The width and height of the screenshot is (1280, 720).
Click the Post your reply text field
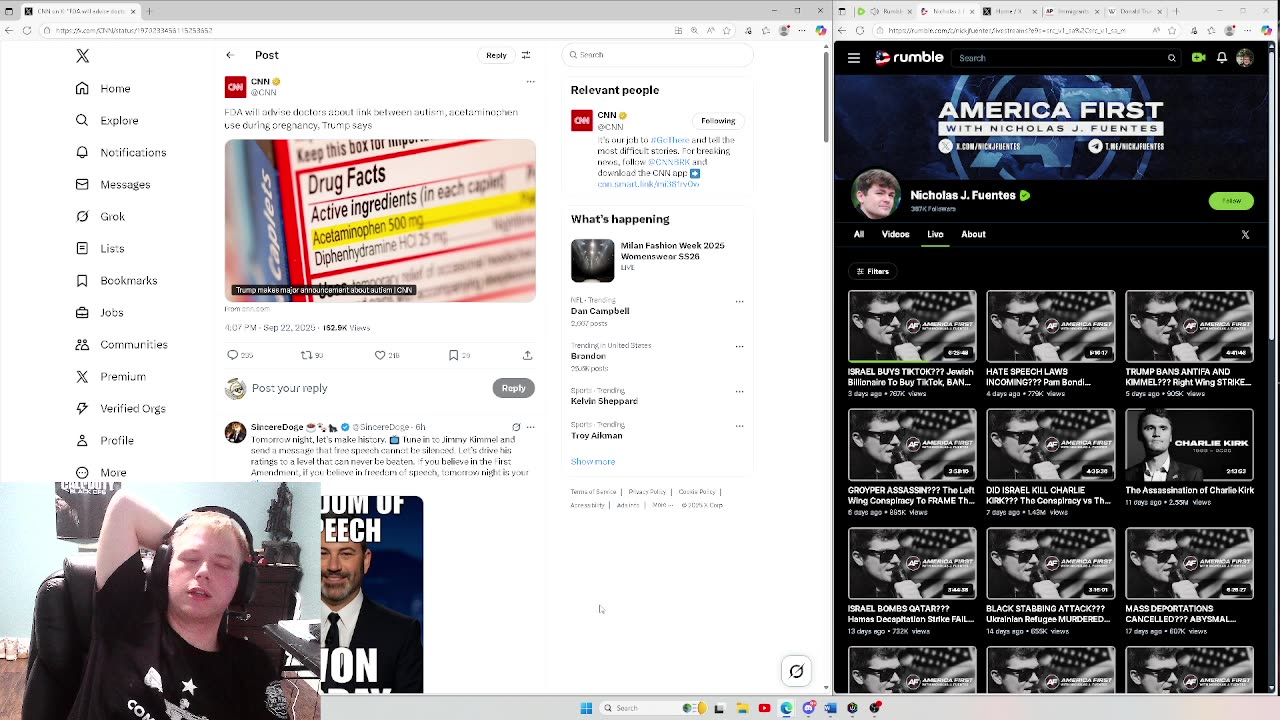(x=370, y=388)
